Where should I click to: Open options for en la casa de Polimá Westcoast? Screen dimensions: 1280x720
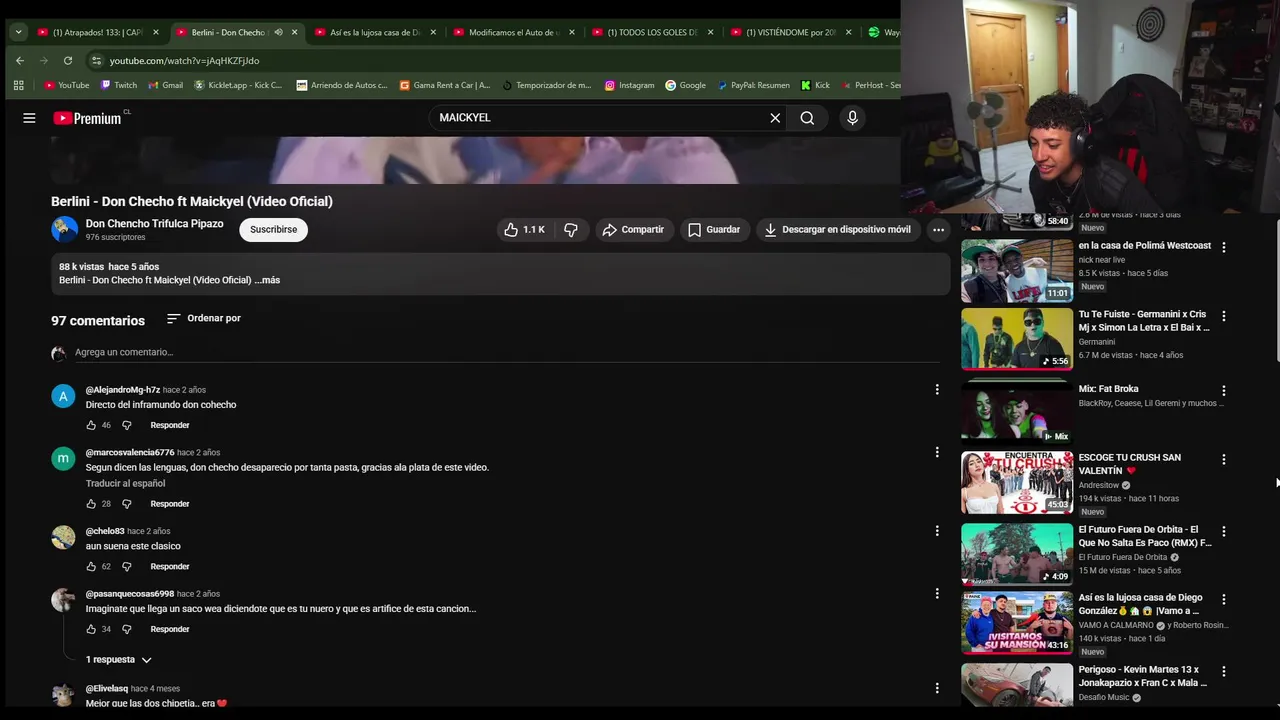(x=1223, y=247)
